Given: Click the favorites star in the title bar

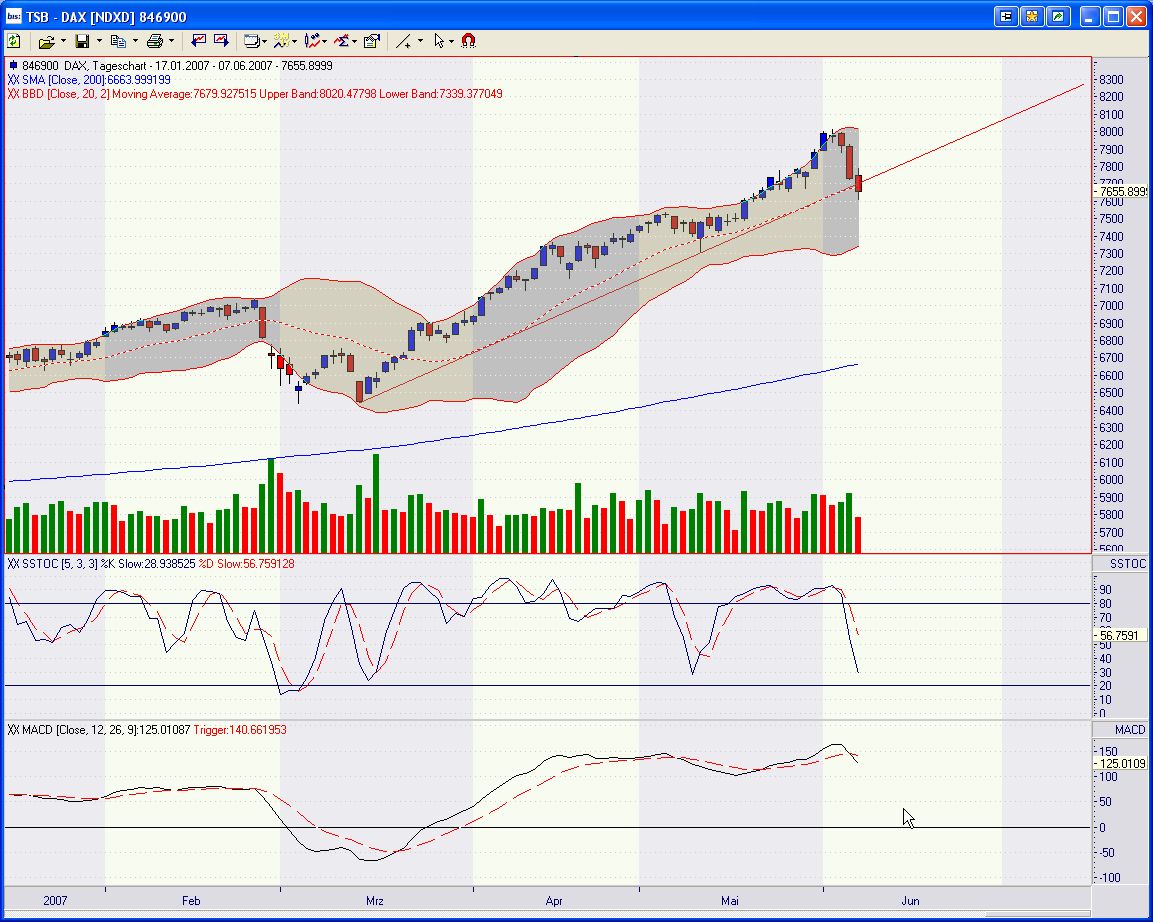Looking at the screenshot, I should coord(1032,16).
